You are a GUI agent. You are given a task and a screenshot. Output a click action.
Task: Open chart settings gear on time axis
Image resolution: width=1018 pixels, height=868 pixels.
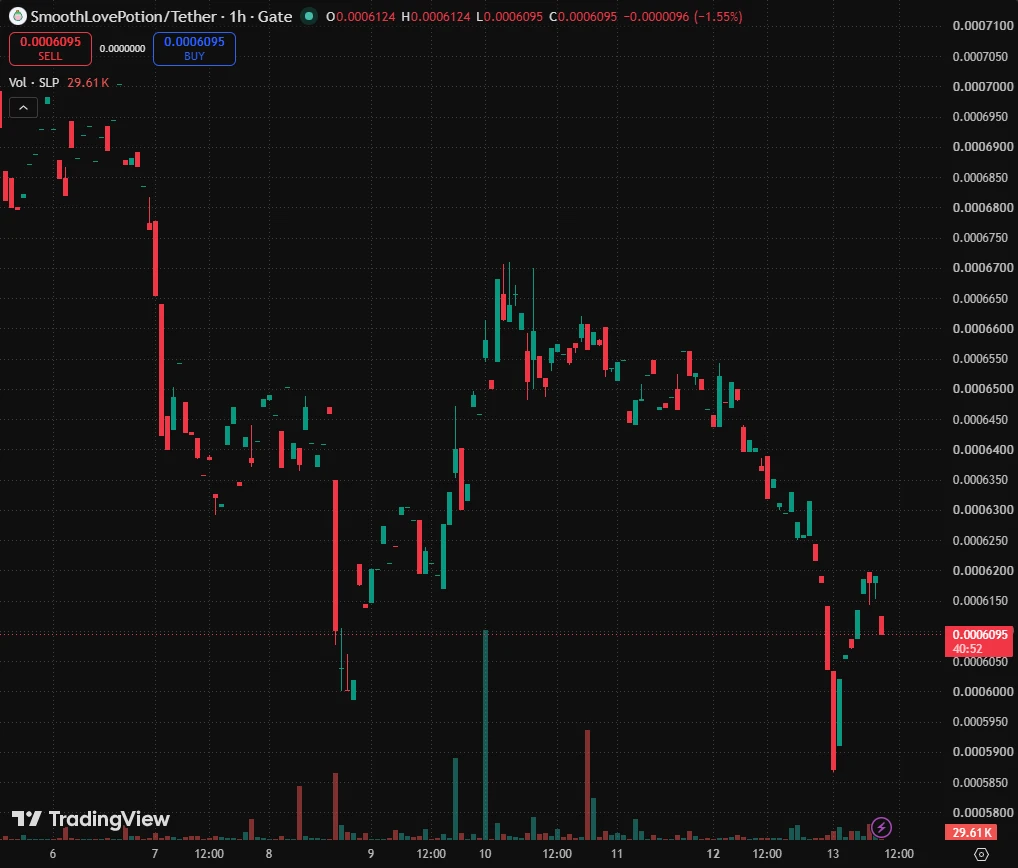982,854
